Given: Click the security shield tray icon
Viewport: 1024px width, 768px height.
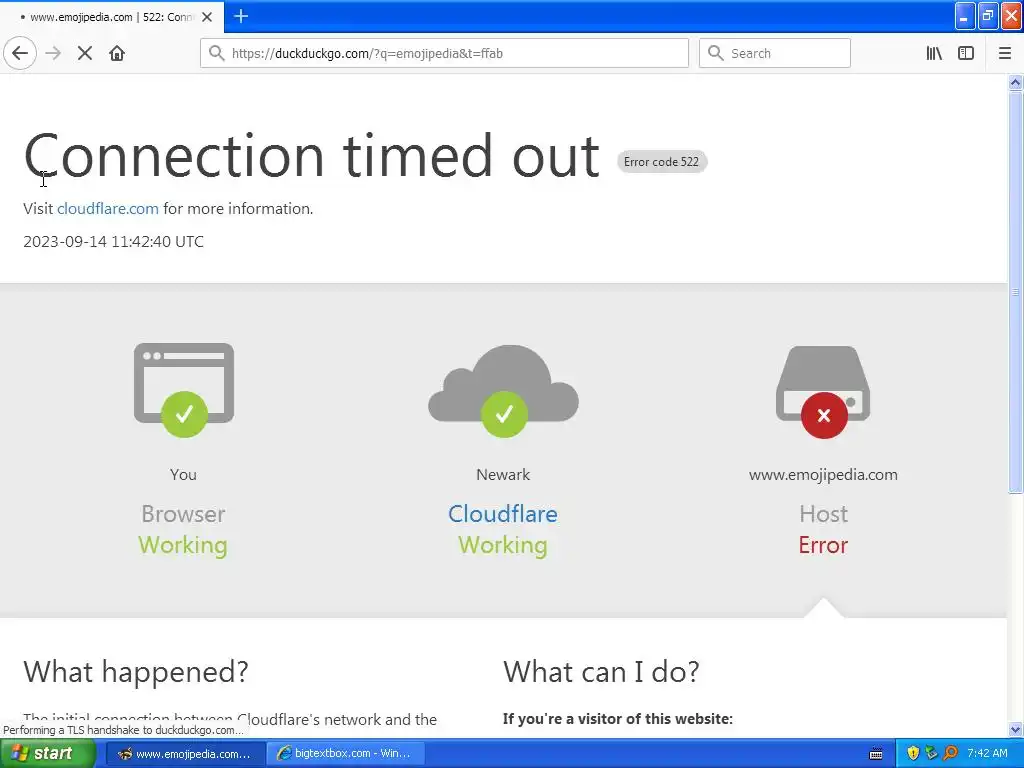Looking at the screenshot, I should click(x=913, y=754).
